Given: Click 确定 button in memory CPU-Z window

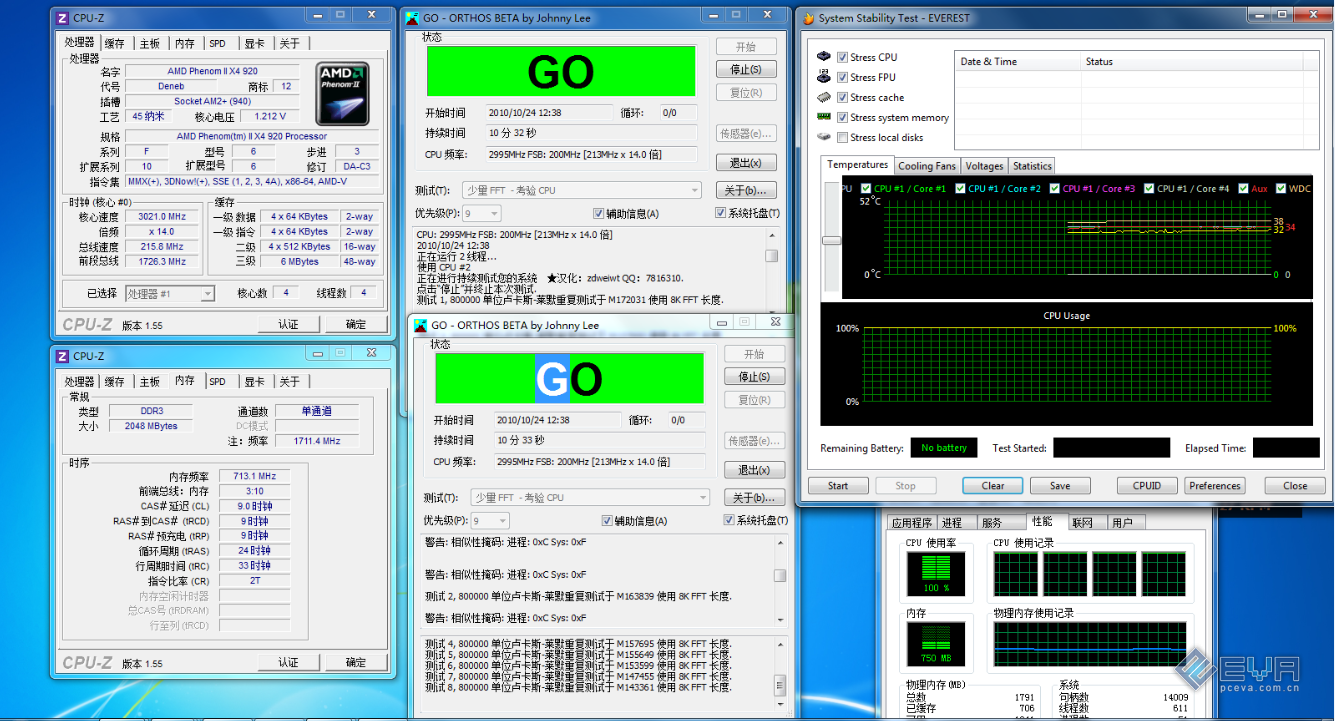Looking at the screenshot, I should point(356,662).
